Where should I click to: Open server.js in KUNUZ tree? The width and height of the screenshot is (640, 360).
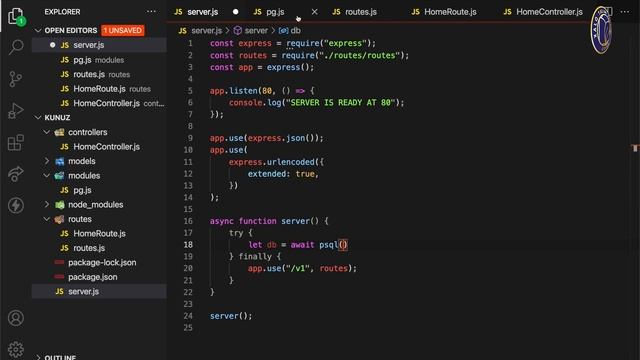pyautogui.click(x=99, y=291)
